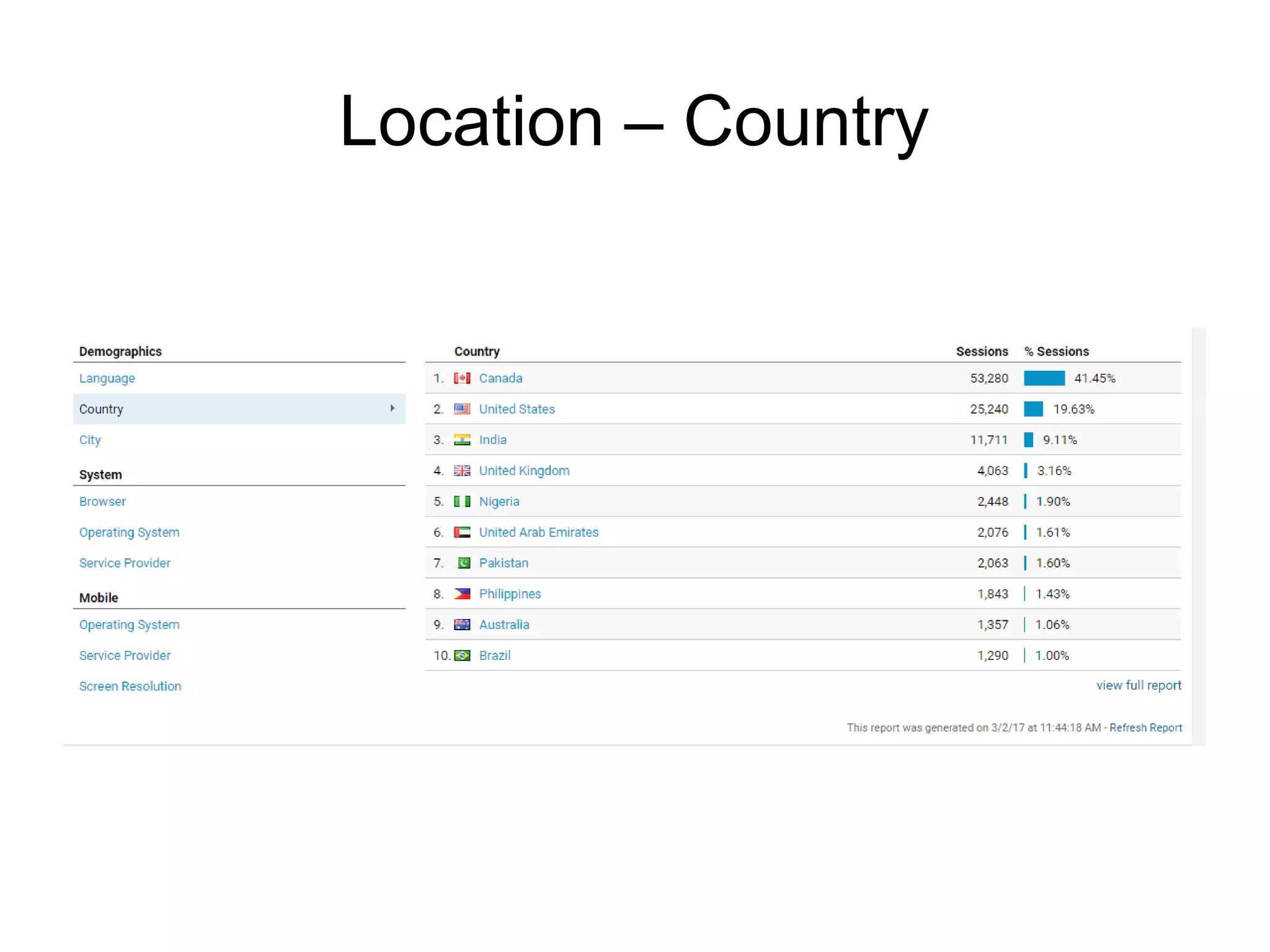Expand the Country row arrow
This screenshot has width=1270, height=952.
[x=392, y=408]
